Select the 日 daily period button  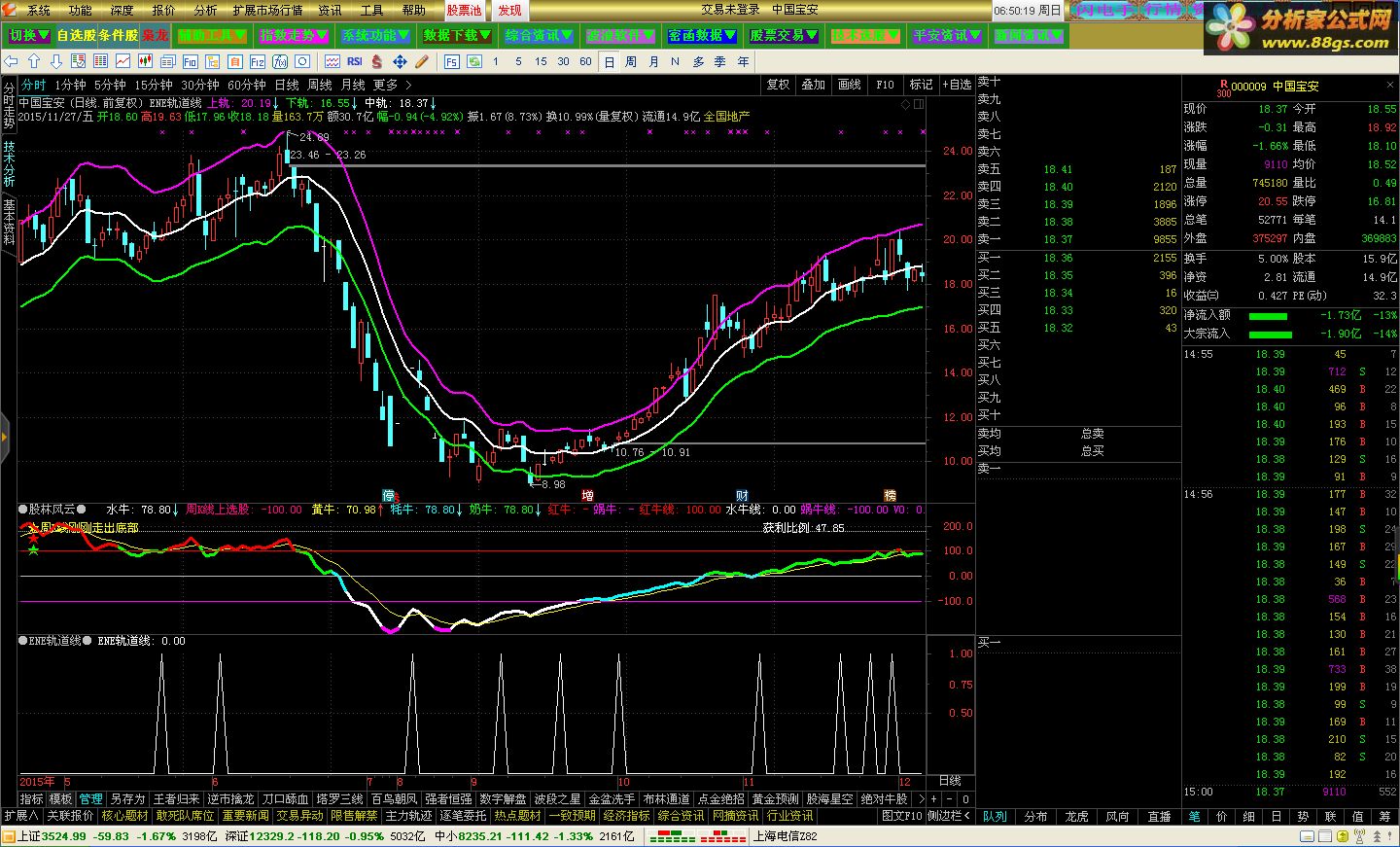pos(610,61)
